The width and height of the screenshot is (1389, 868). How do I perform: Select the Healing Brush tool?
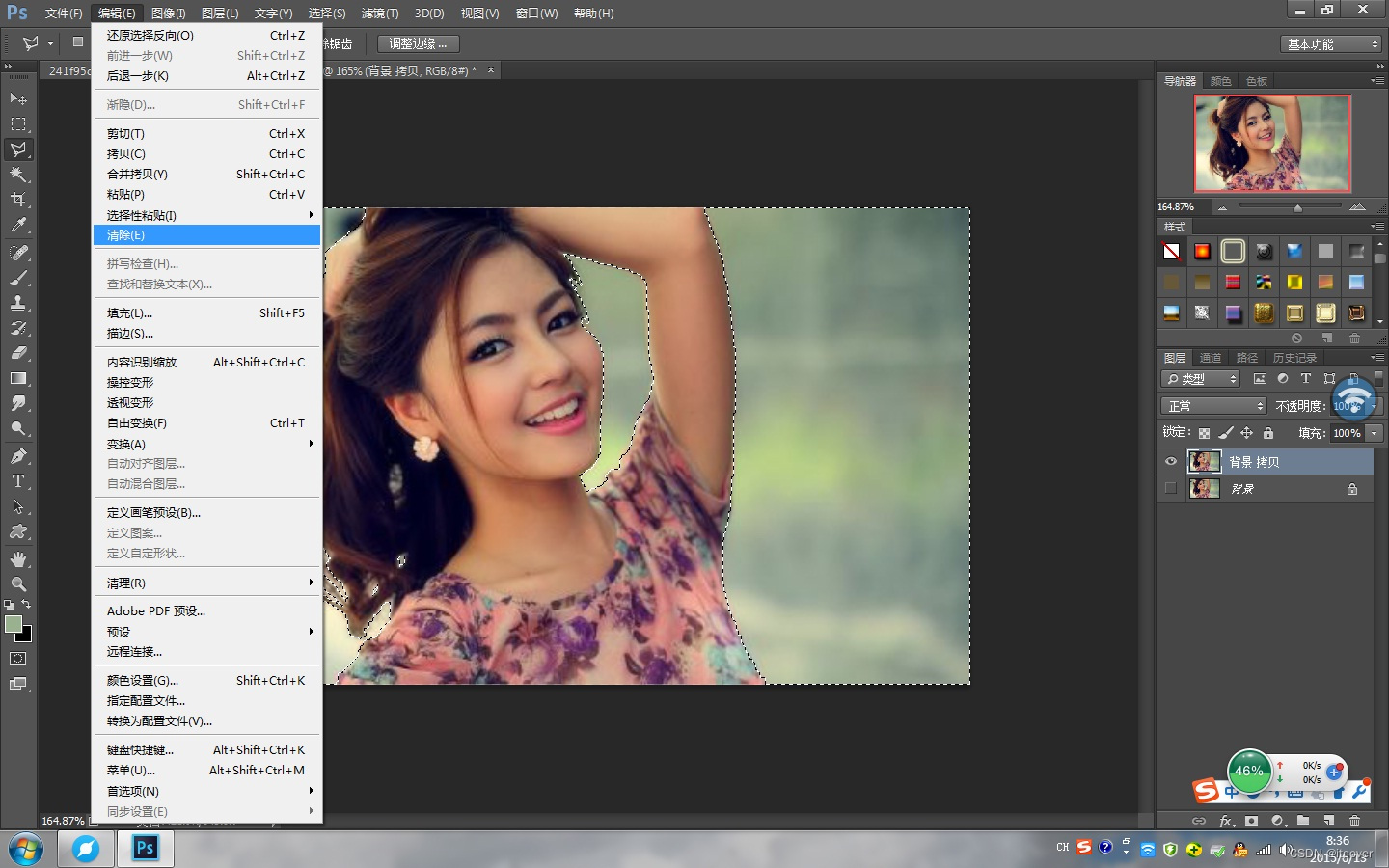18,253
